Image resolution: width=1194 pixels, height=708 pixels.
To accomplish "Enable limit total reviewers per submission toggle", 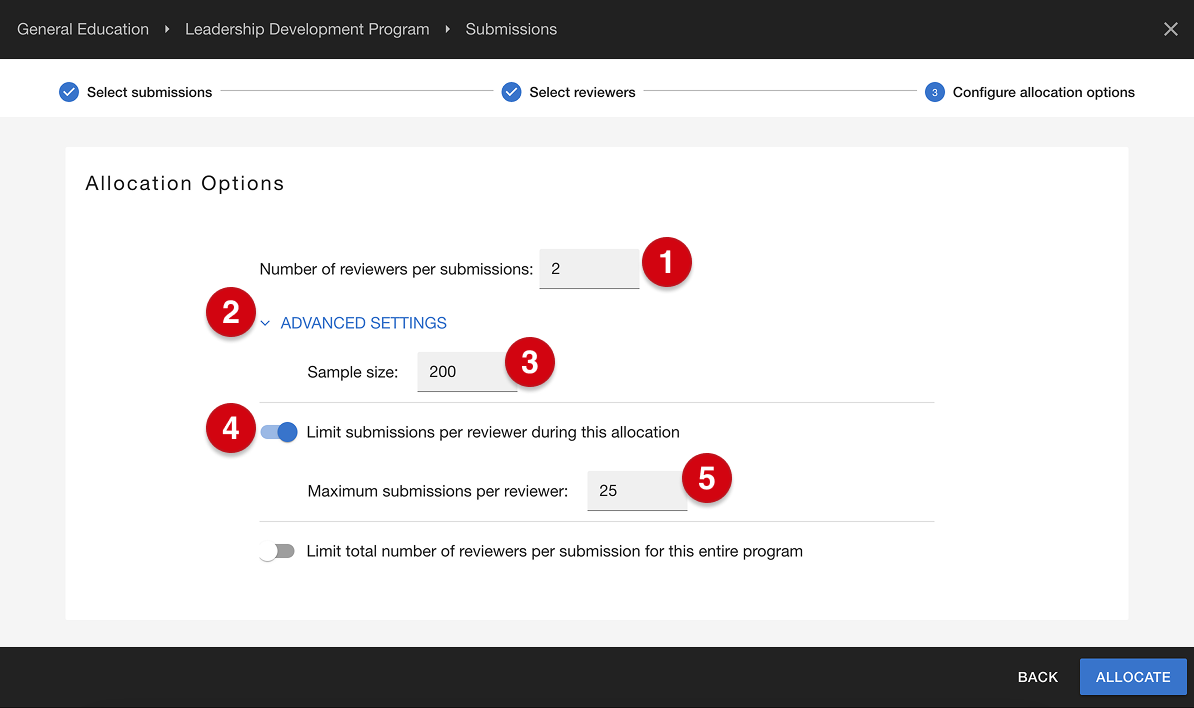I will coord(276,551).
